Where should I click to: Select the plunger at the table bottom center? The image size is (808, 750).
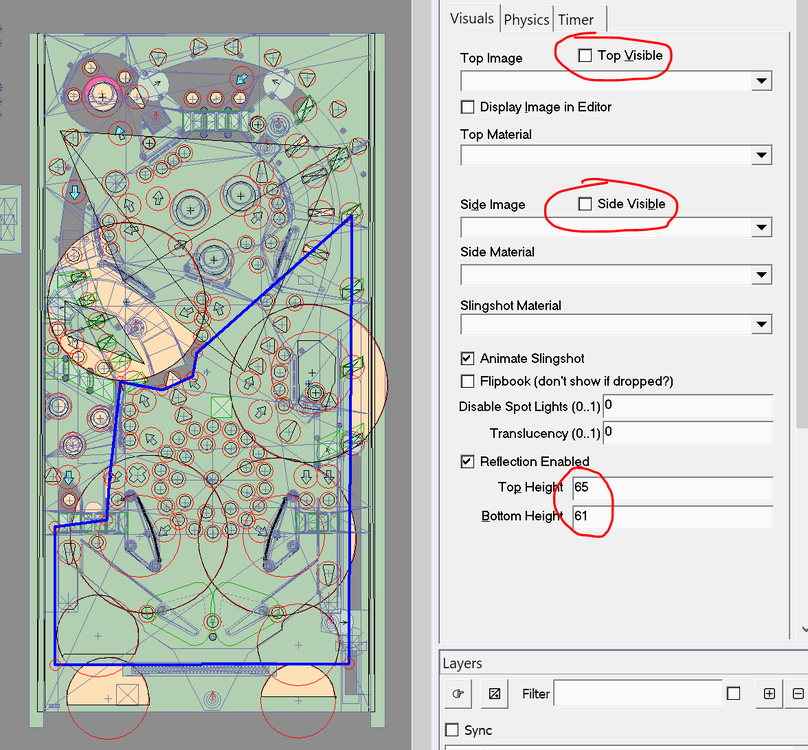tap(212, 699)
